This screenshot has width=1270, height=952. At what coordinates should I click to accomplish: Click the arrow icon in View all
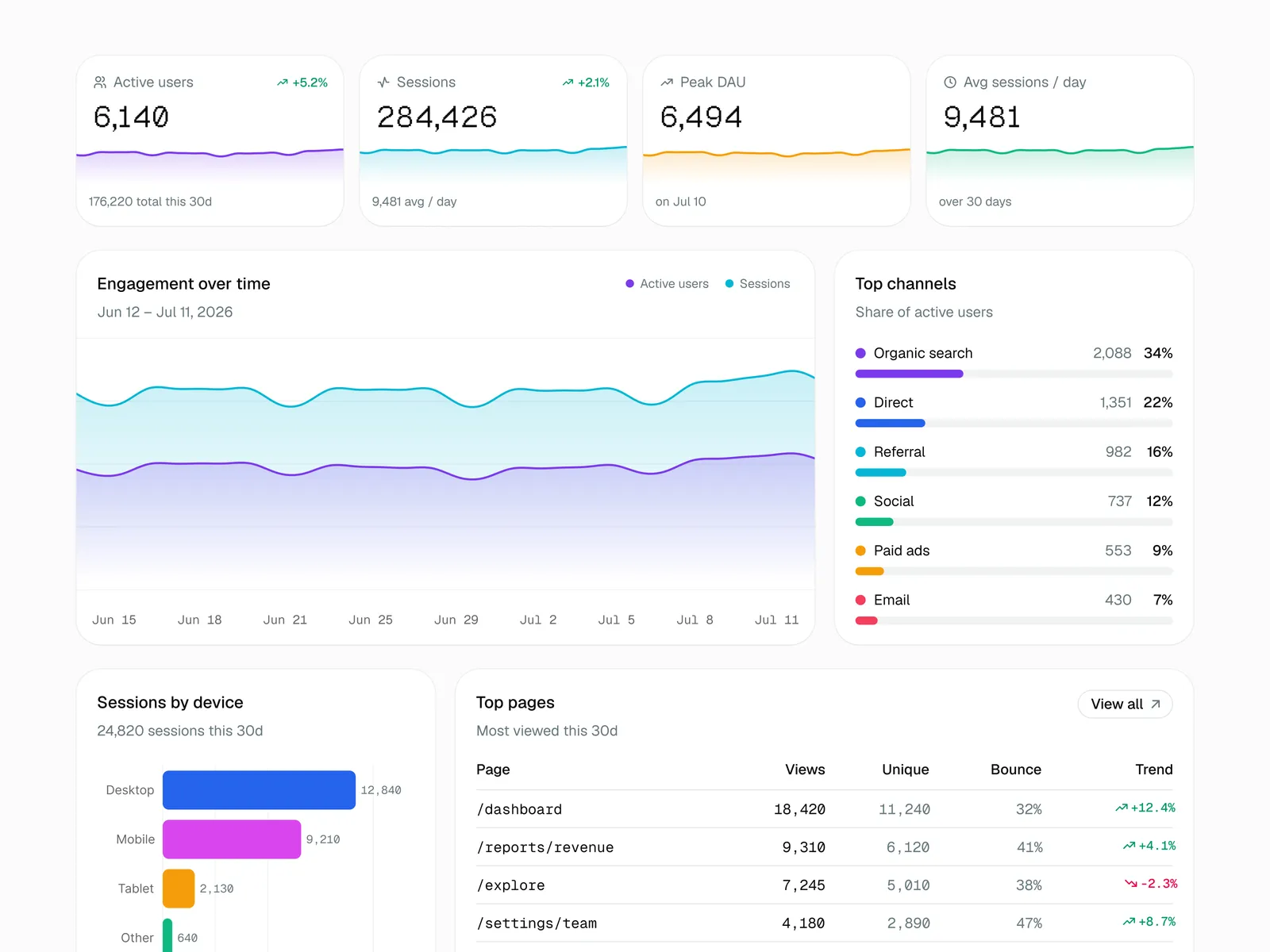(x=1156, y=704)
